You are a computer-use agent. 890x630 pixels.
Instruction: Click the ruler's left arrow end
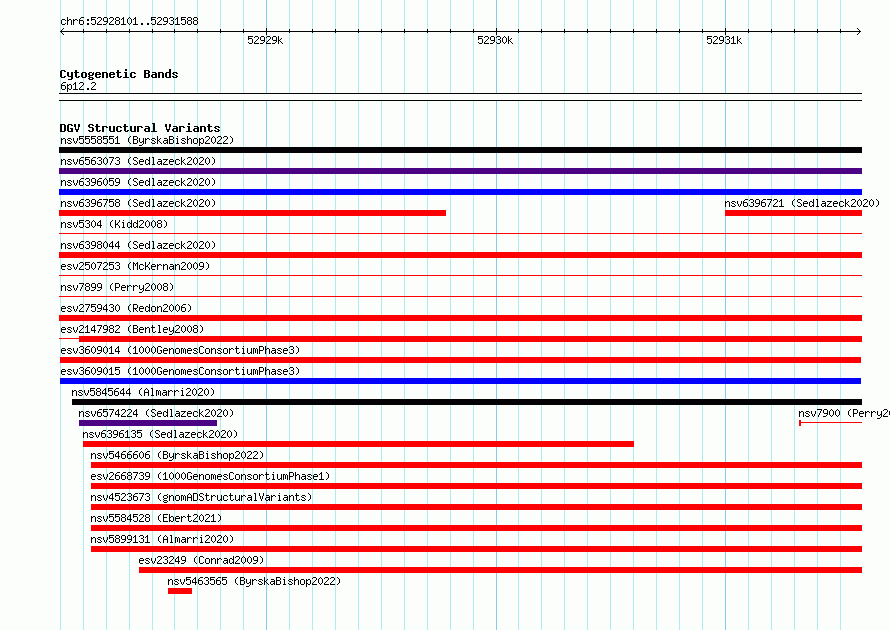[62, 31]
